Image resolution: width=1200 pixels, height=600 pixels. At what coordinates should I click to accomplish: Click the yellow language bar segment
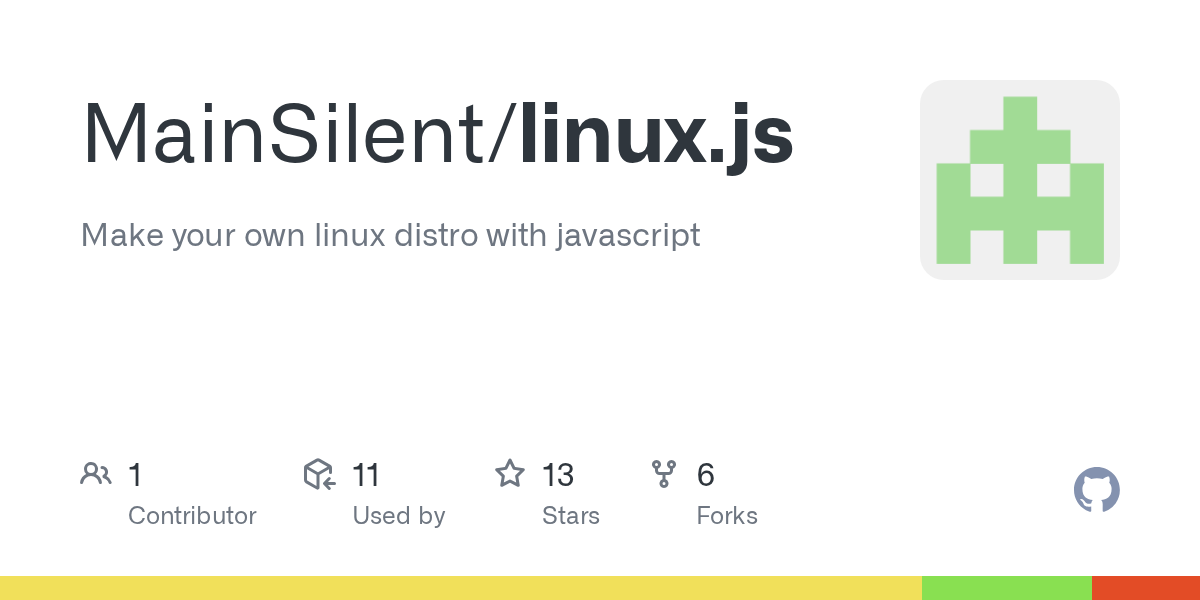[x=460, y=588]
